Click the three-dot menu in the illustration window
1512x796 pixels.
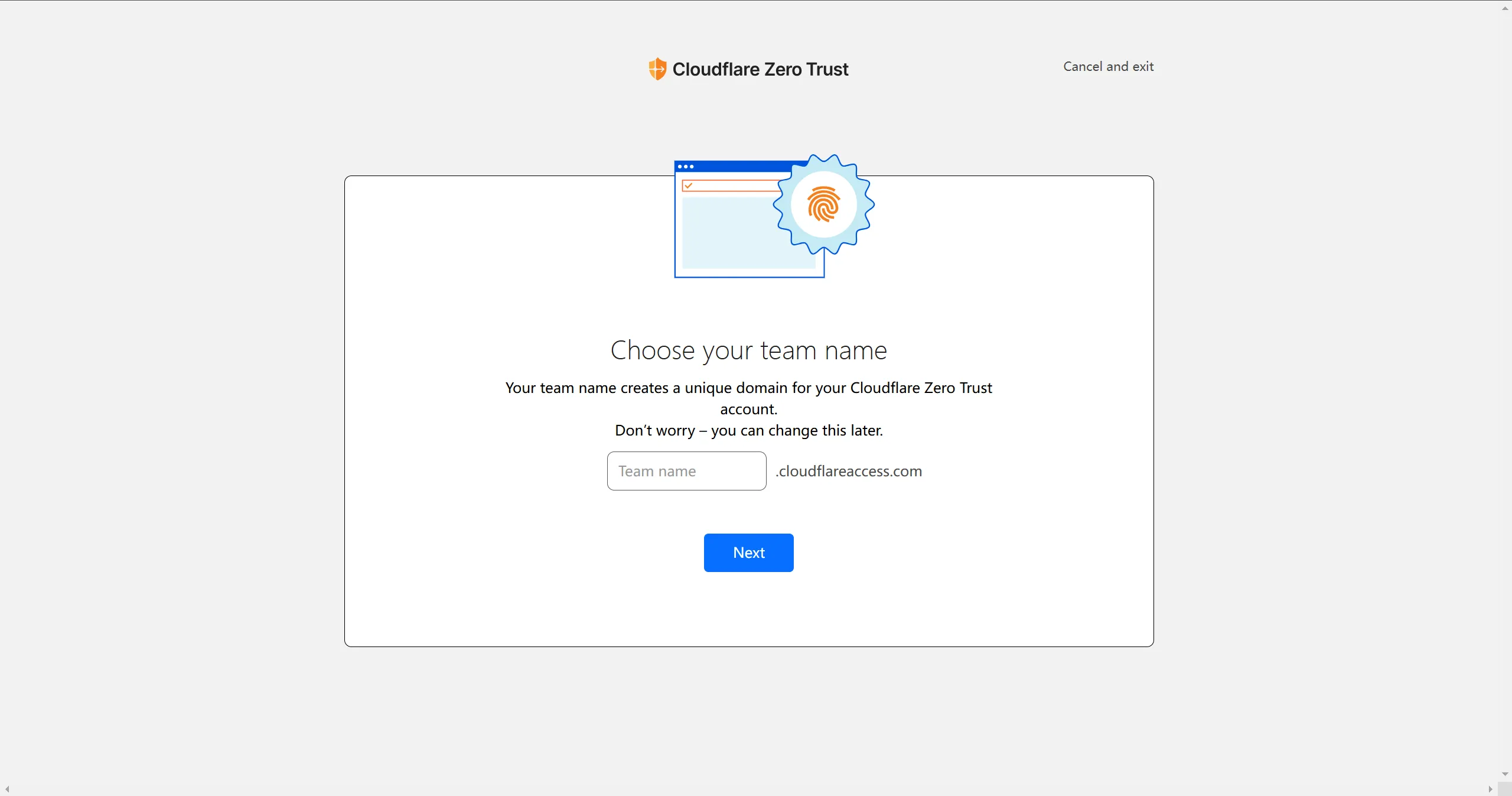tap(687, 166)
